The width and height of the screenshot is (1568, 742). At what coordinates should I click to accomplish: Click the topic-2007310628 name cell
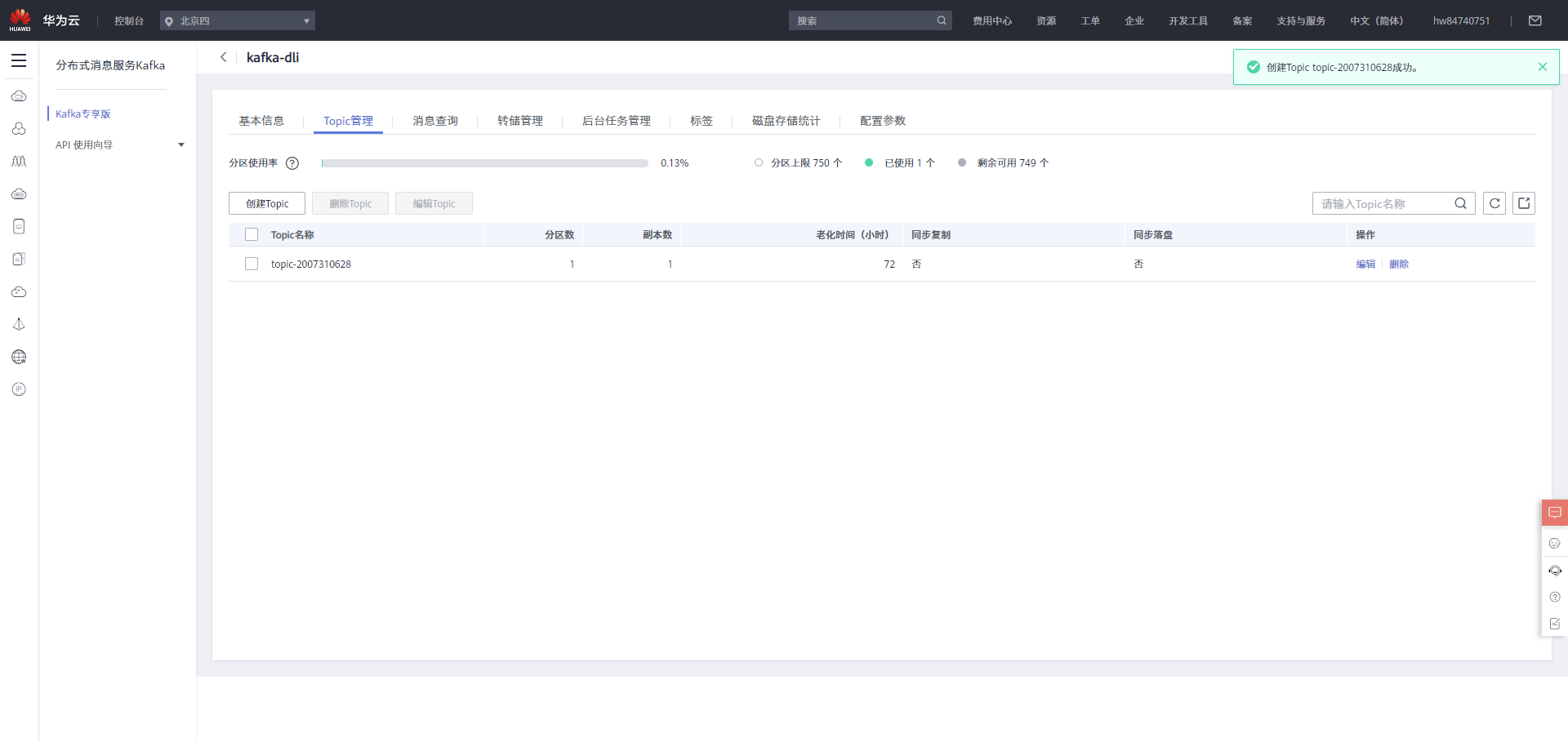[311, 264]
